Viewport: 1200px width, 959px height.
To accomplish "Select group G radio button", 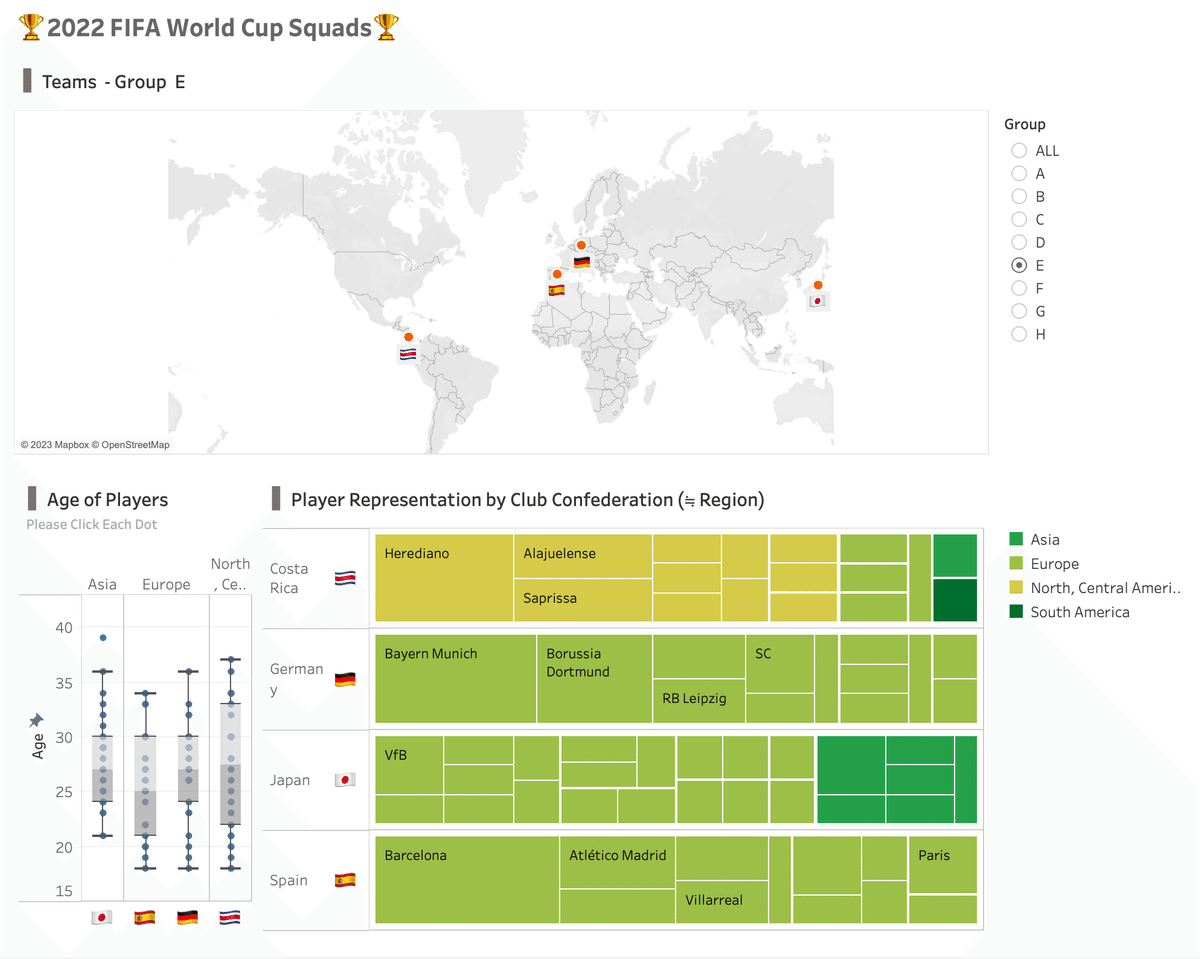I will (x=1019, y=311).
